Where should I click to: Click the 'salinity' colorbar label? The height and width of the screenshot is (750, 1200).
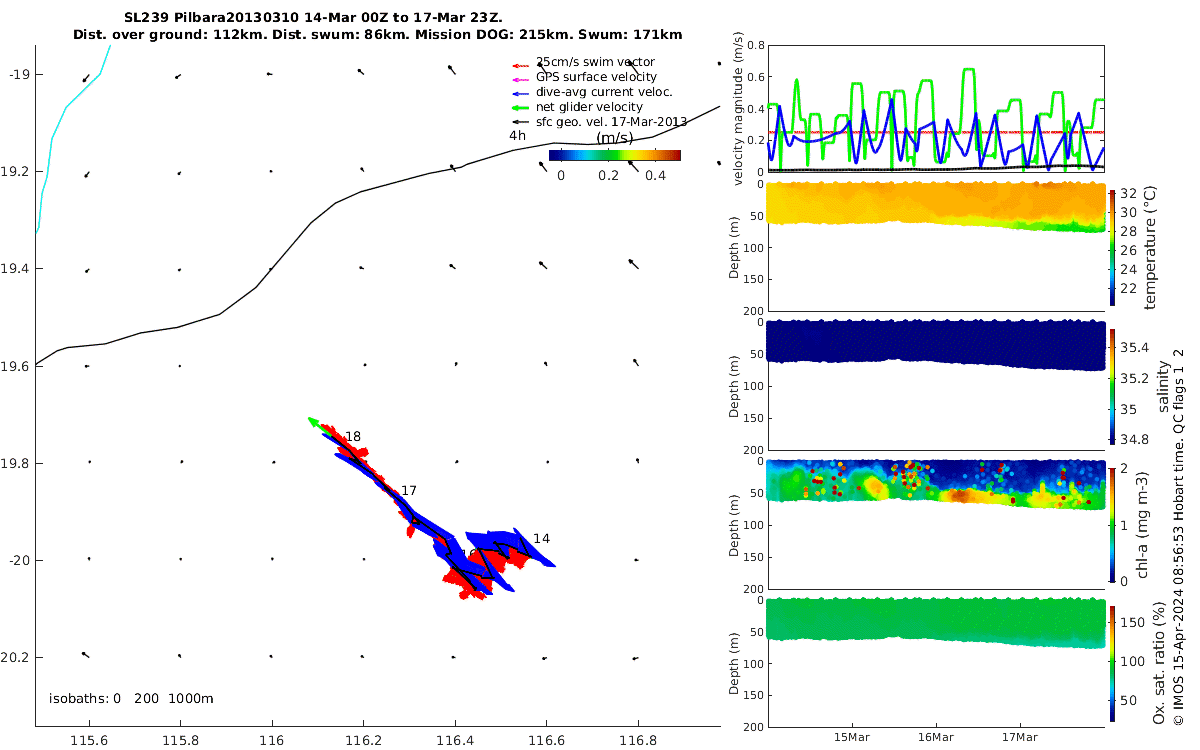coord(1162,386)
